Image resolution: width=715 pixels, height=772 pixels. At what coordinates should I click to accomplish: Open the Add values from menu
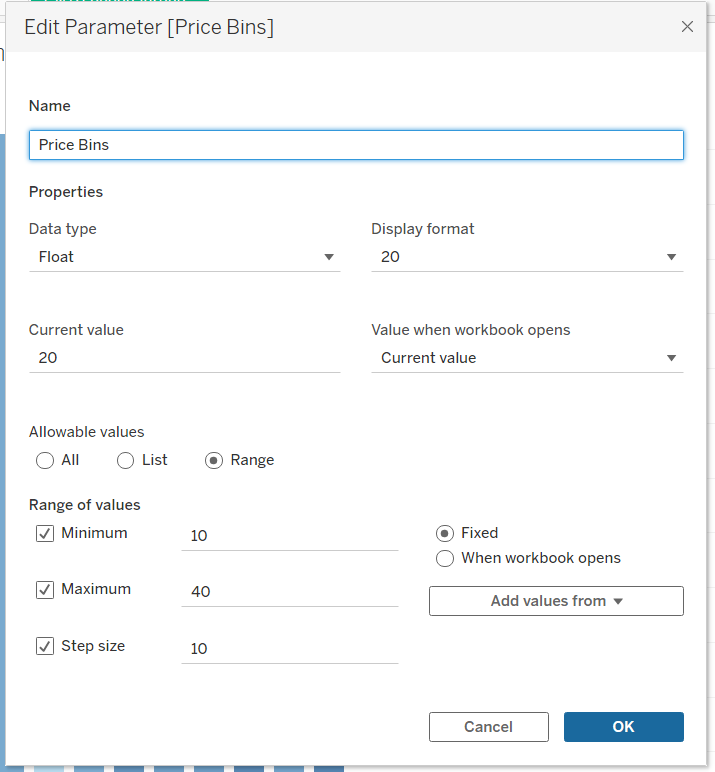pyautogui.click(x=556, y=601)
